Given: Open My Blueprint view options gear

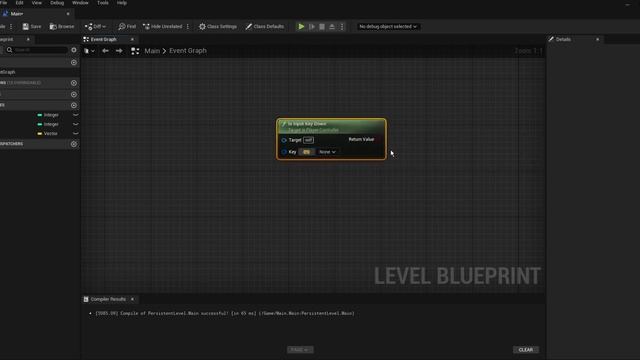Looking at the screenshot, I should tap(74, 50).
